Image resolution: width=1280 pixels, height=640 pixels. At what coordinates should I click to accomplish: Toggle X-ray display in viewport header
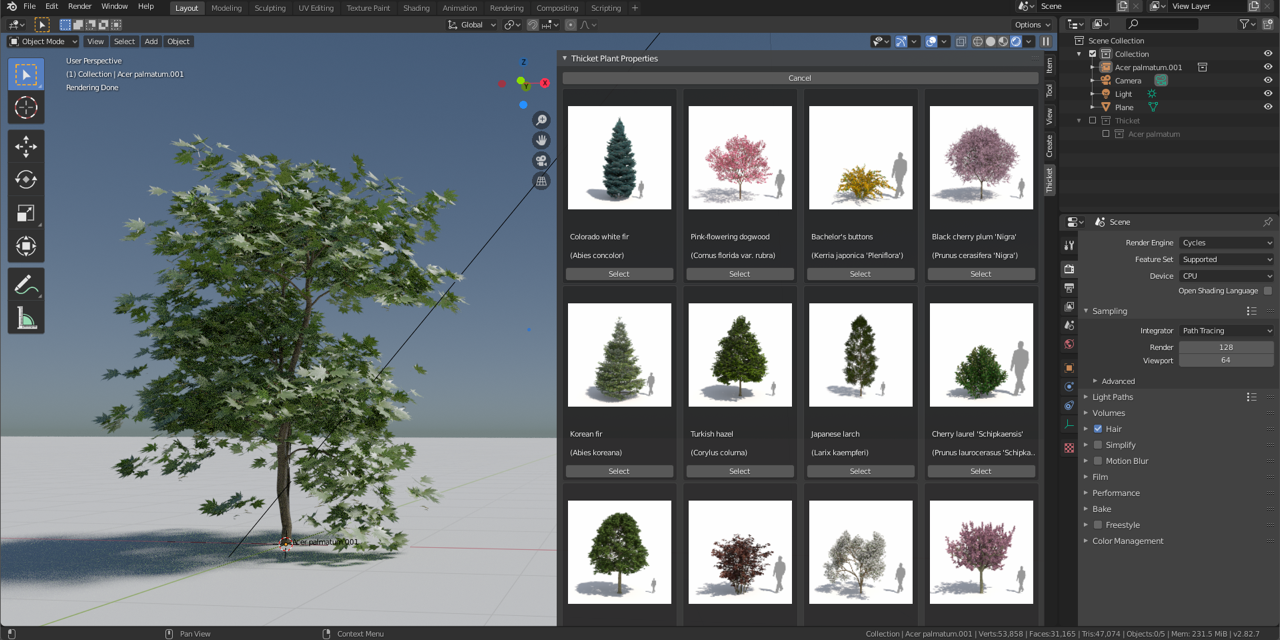tap(961, 42)
